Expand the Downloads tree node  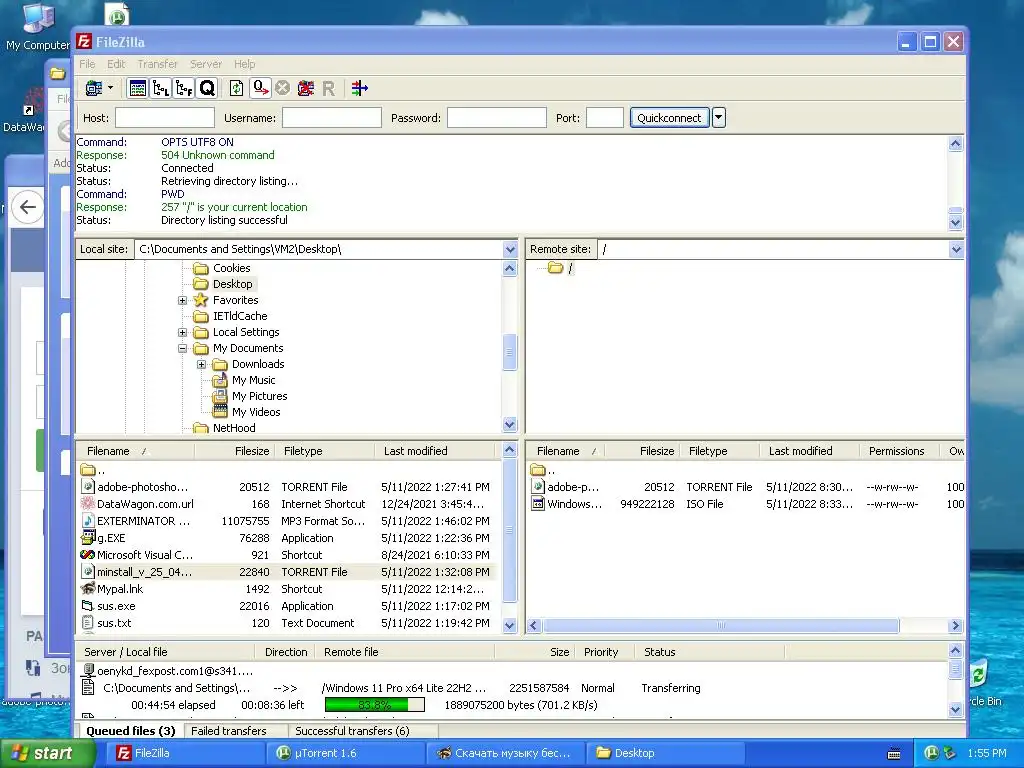point(202,364)
